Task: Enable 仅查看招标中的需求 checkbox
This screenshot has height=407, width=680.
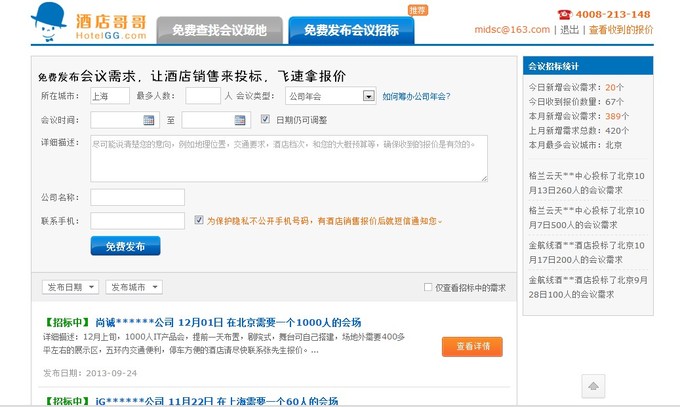Action: tap(428, 288)
